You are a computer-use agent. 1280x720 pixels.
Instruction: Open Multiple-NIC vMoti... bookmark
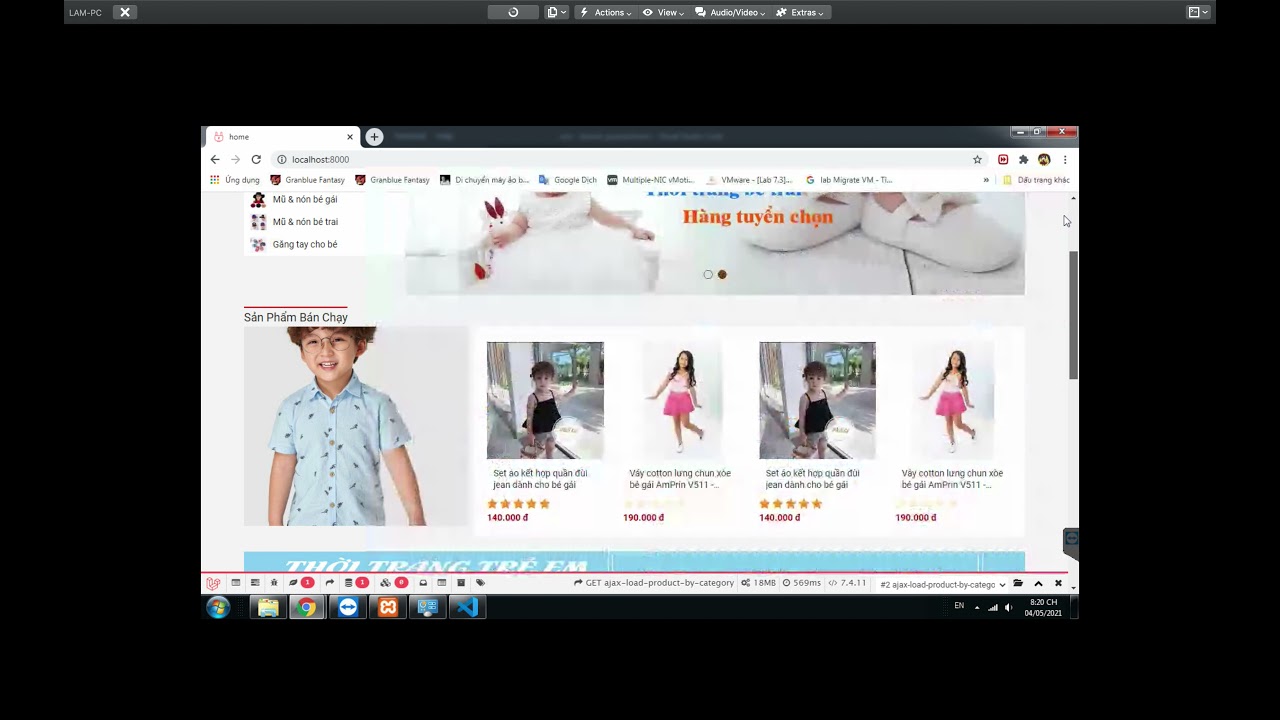650,180
